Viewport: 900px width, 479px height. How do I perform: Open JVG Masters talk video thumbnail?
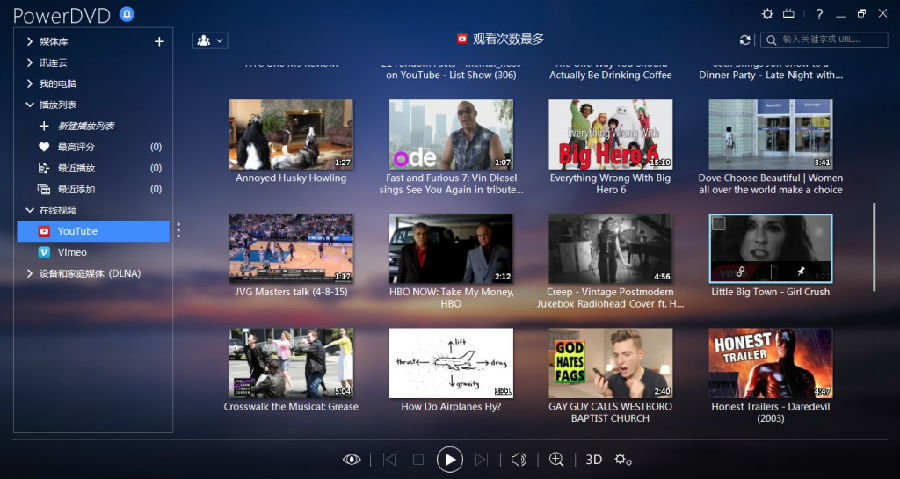291,248
